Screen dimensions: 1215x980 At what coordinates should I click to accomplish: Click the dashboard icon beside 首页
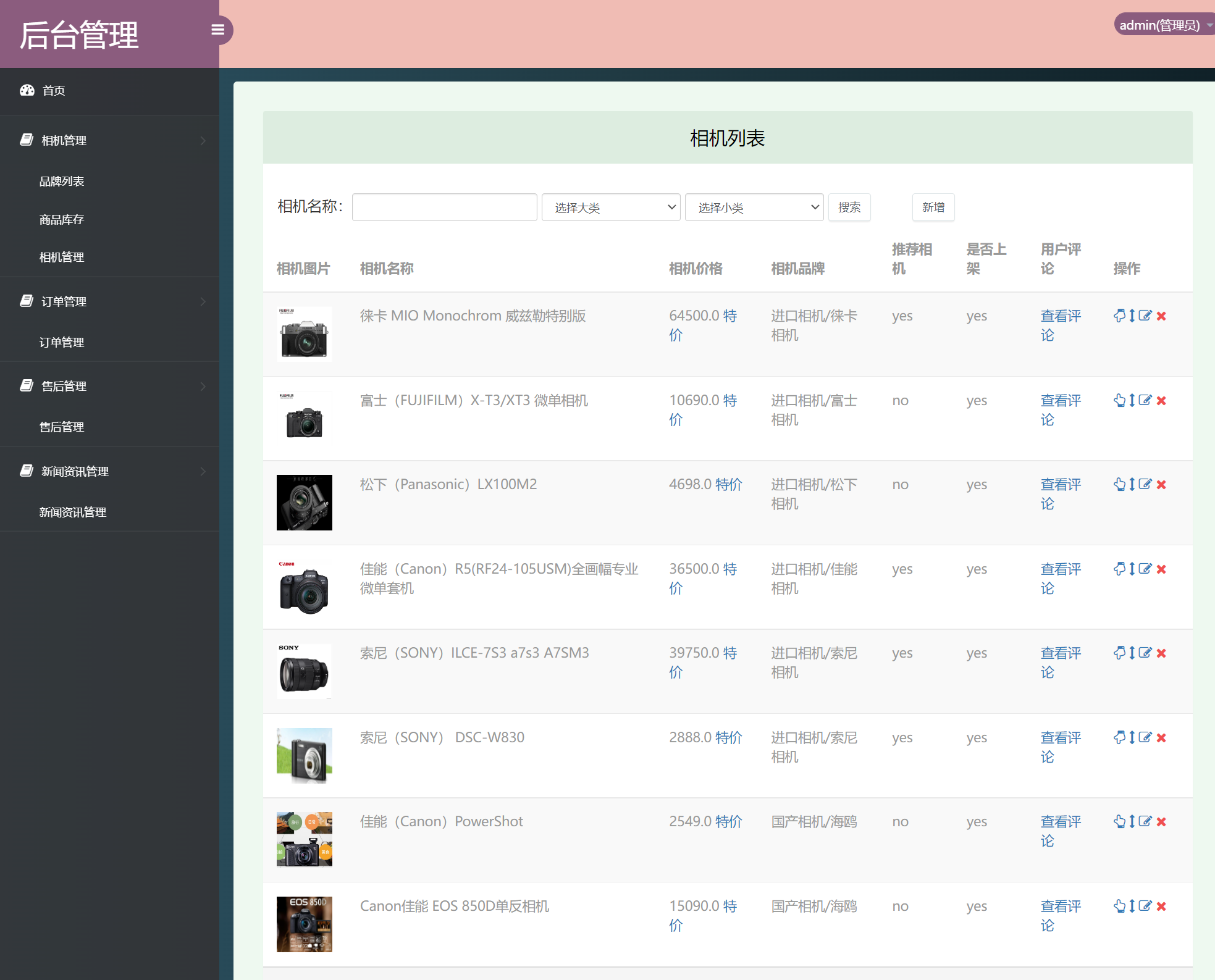[27, 90]
